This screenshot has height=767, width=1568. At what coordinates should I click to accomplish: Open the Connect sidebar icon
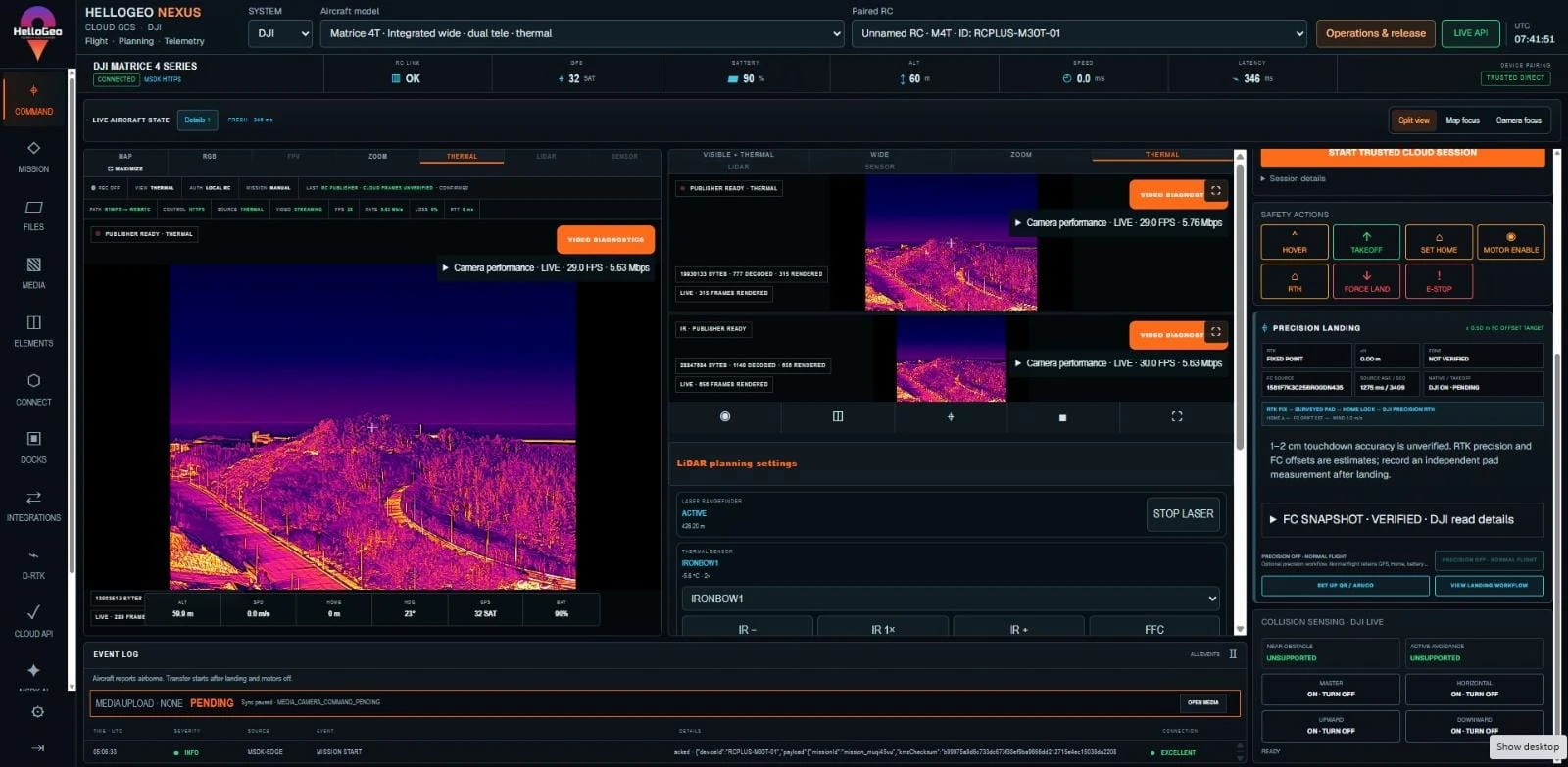pyautogui.click(x=33, y=389)
